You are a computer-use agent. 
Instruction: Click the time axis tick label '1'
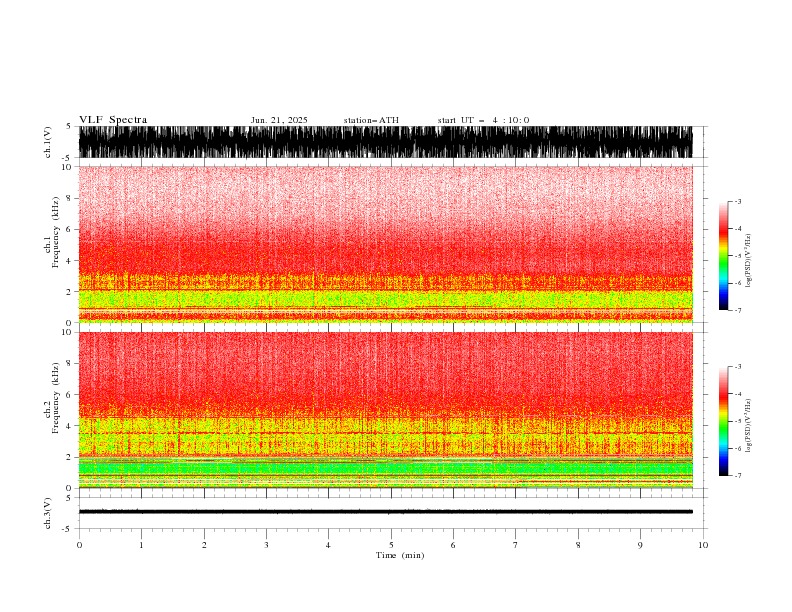[x=141, y=545]
